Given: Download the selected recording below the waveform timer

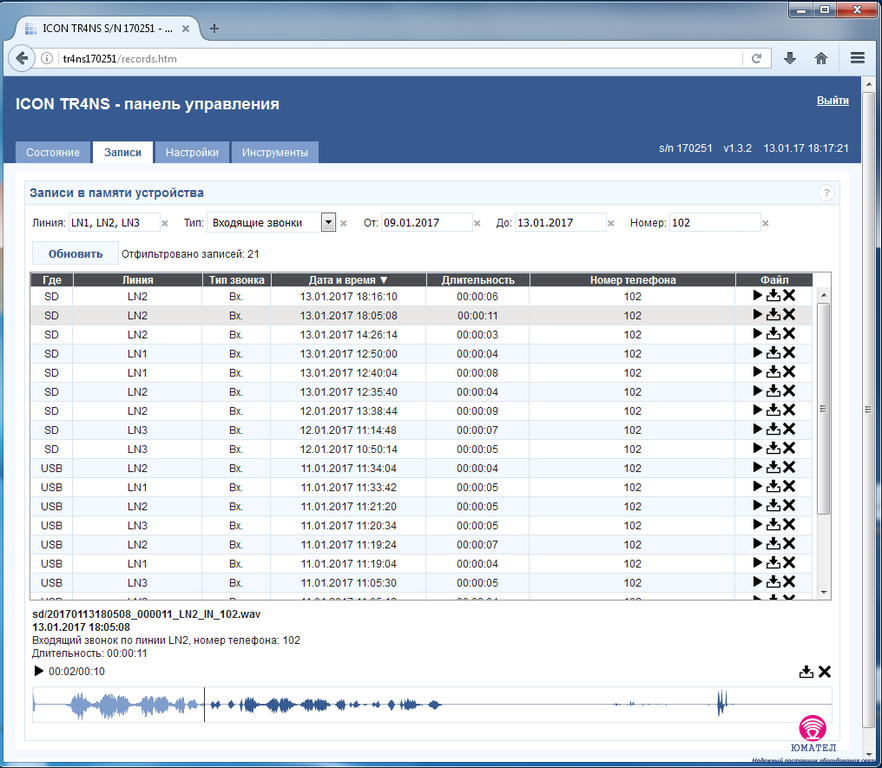Looking at the screenshot, I should pos(806,671).
